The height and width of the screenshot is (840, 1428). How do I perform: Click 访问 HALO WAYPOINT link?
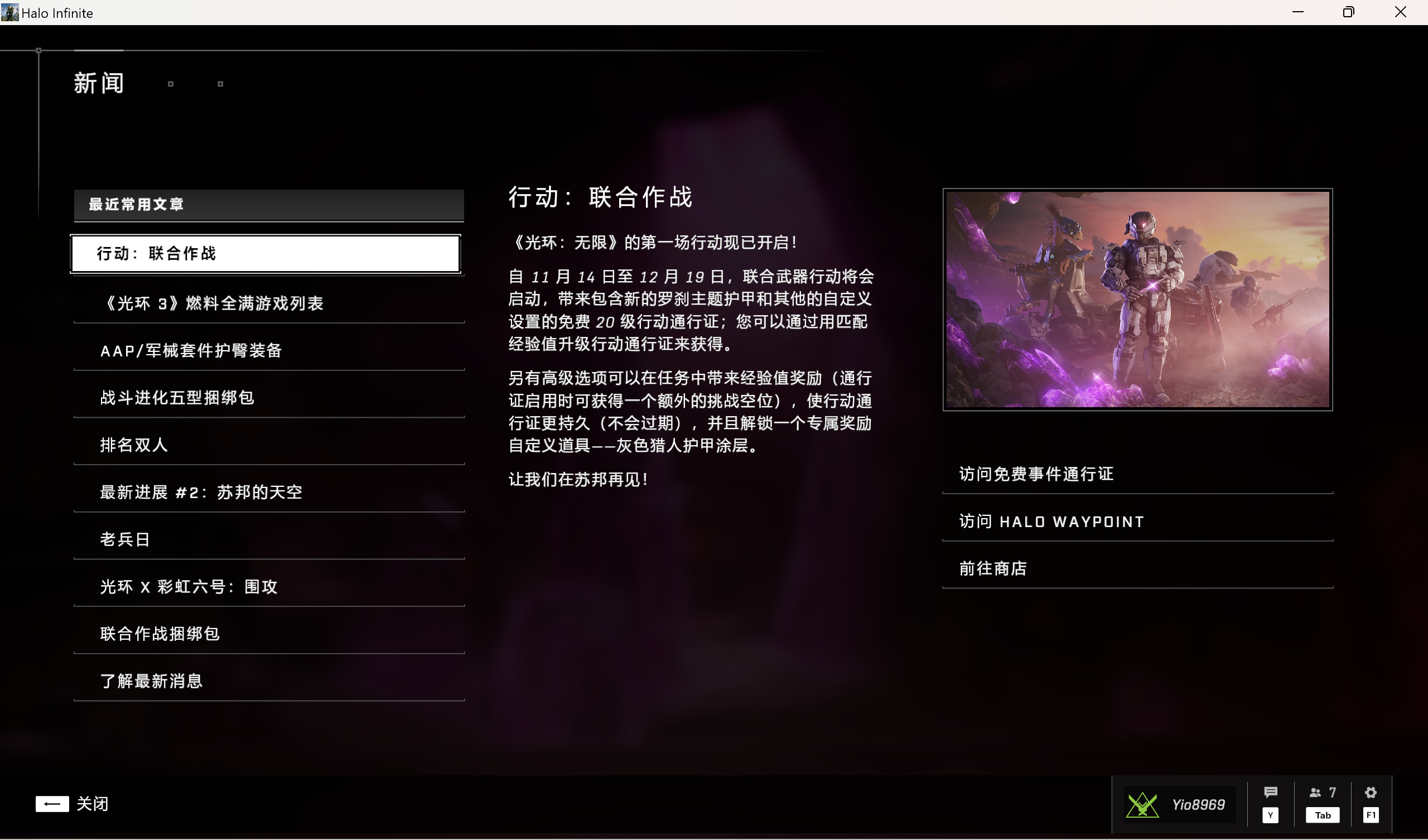click(x=1137, y=521)
